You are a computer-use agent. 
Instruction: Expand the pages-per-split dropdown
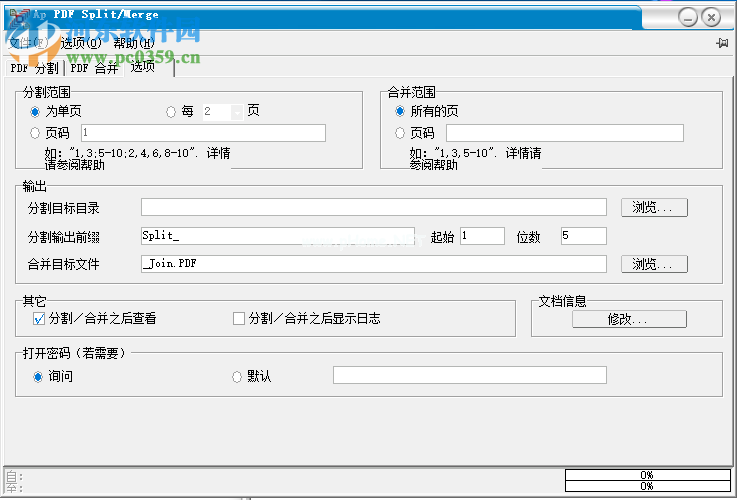237,112
